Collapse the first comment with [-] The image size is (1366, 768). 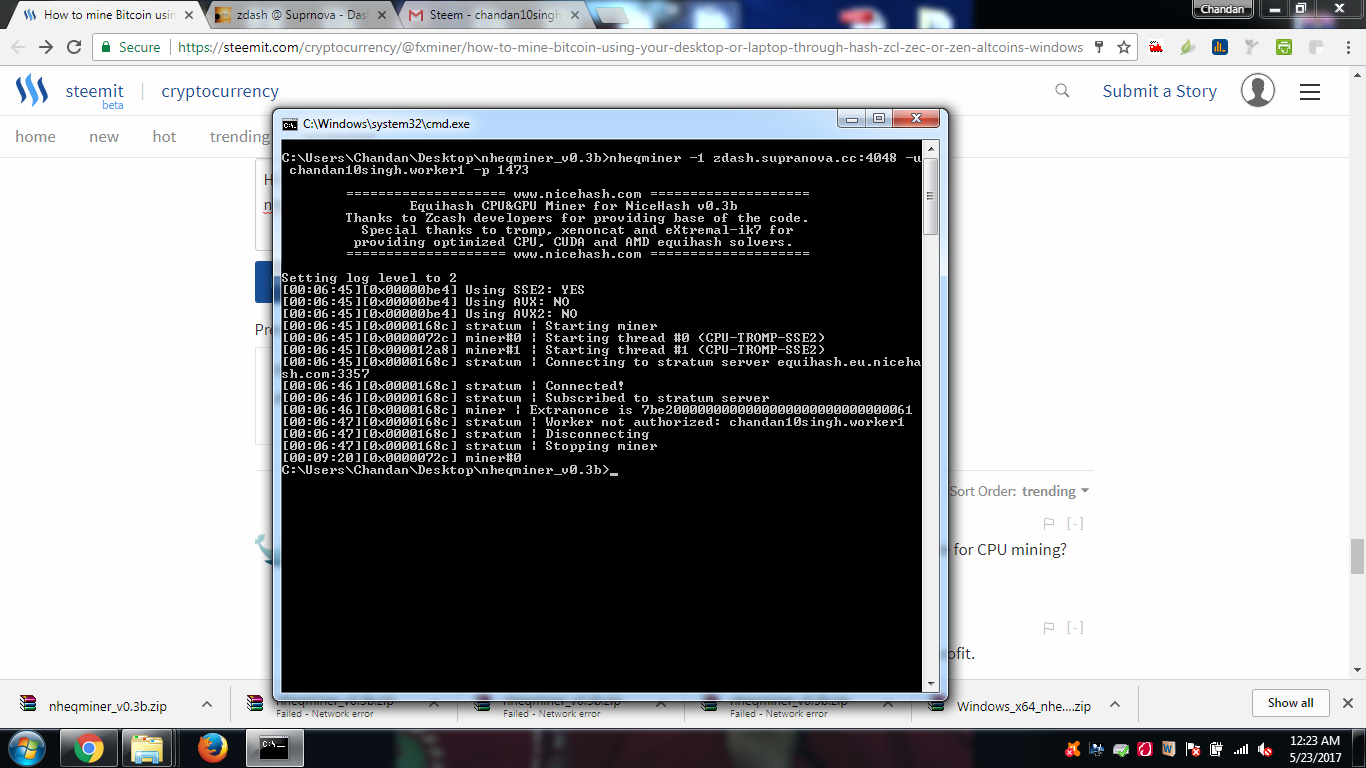tap(1075, 523)
